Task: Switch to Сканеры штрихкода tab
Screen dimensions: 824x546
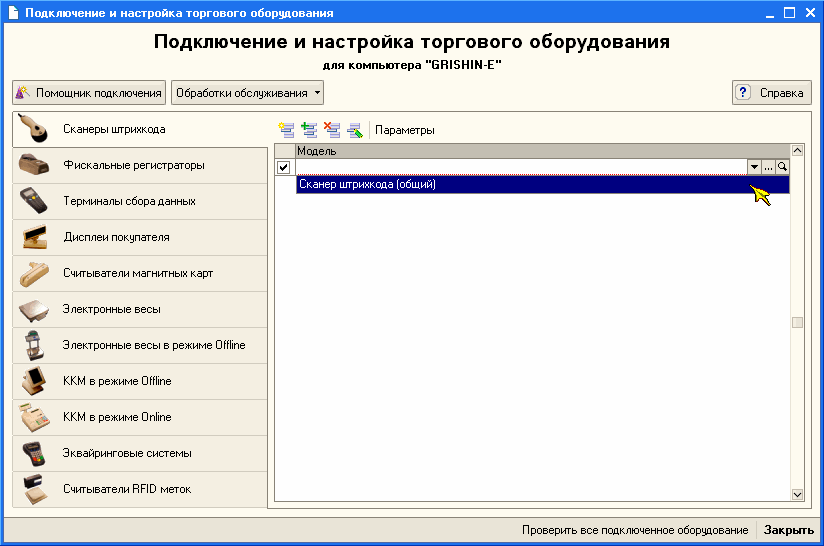Action: click(140, 129)
